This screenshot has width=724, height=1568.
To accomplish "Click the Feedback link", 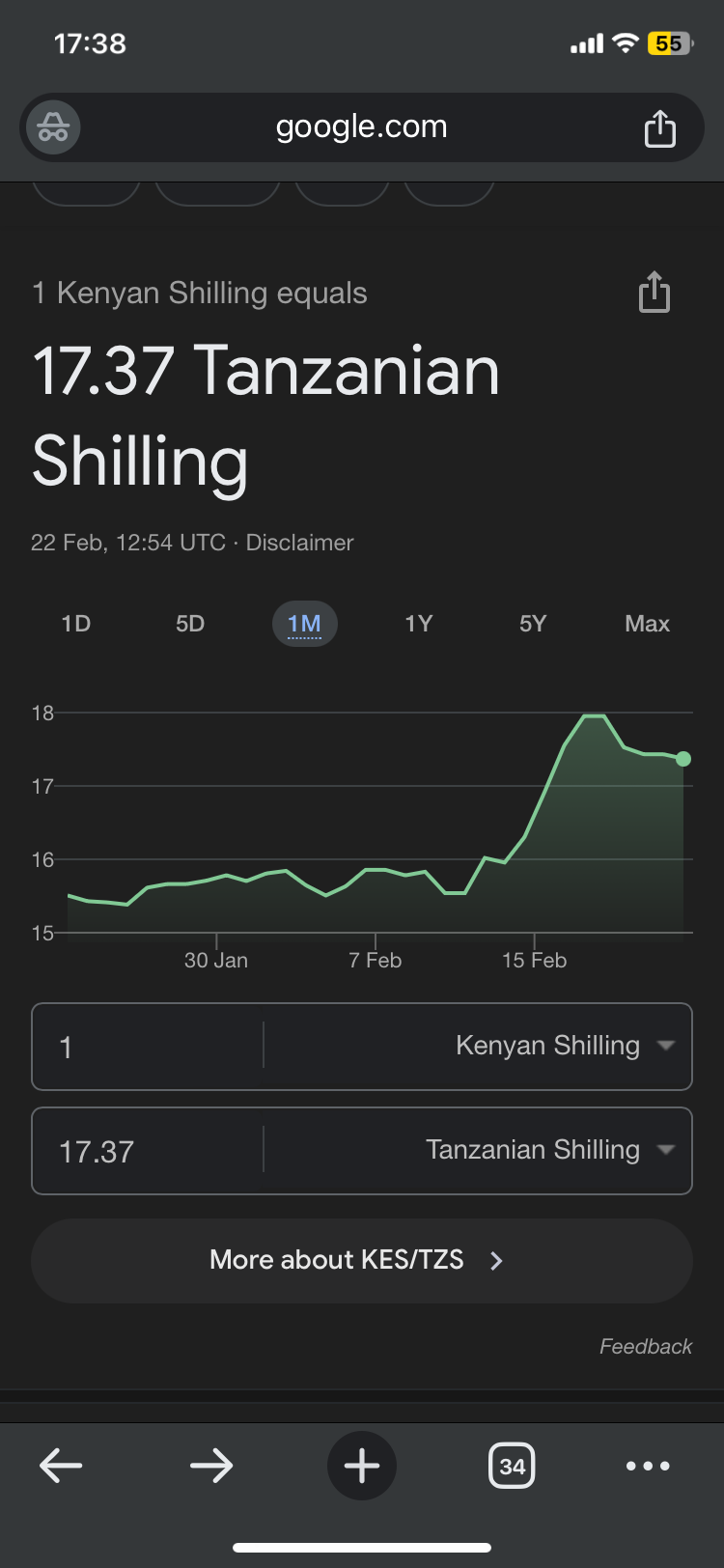I will 645,1346.
